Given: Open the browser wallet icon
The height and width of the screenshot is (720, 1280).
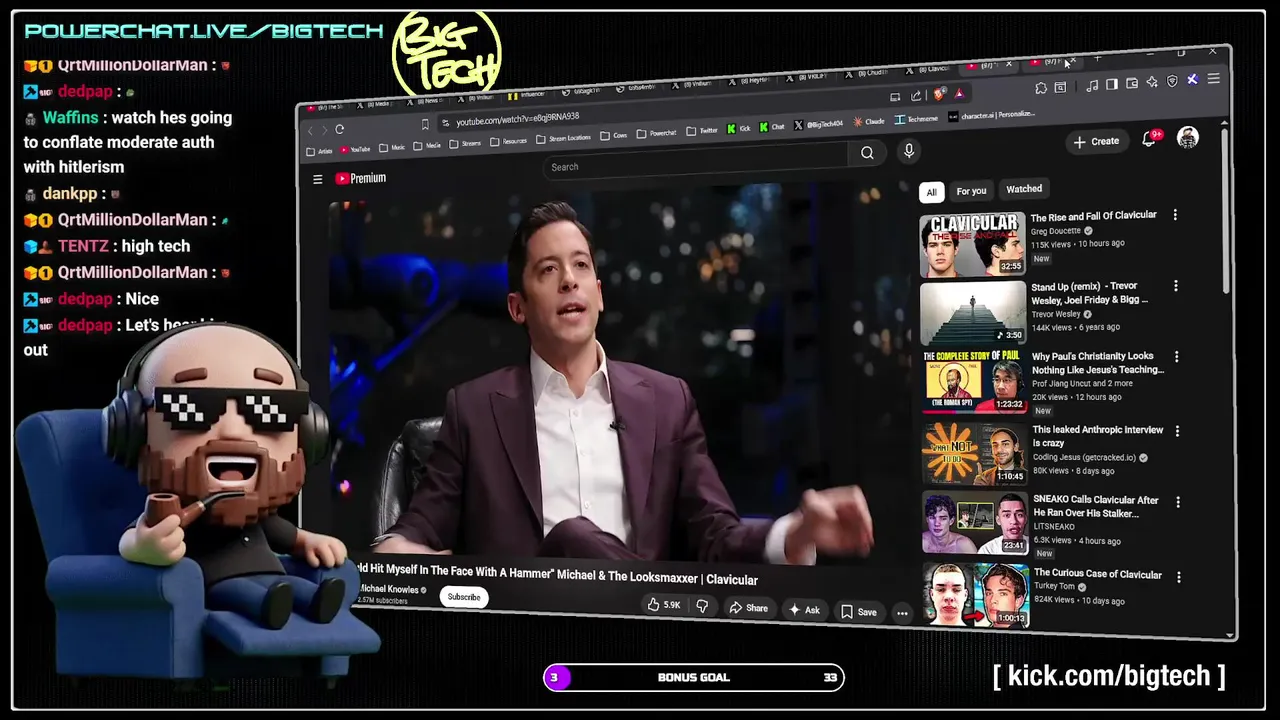Looking at the screenshot, I should point(1132,83).
